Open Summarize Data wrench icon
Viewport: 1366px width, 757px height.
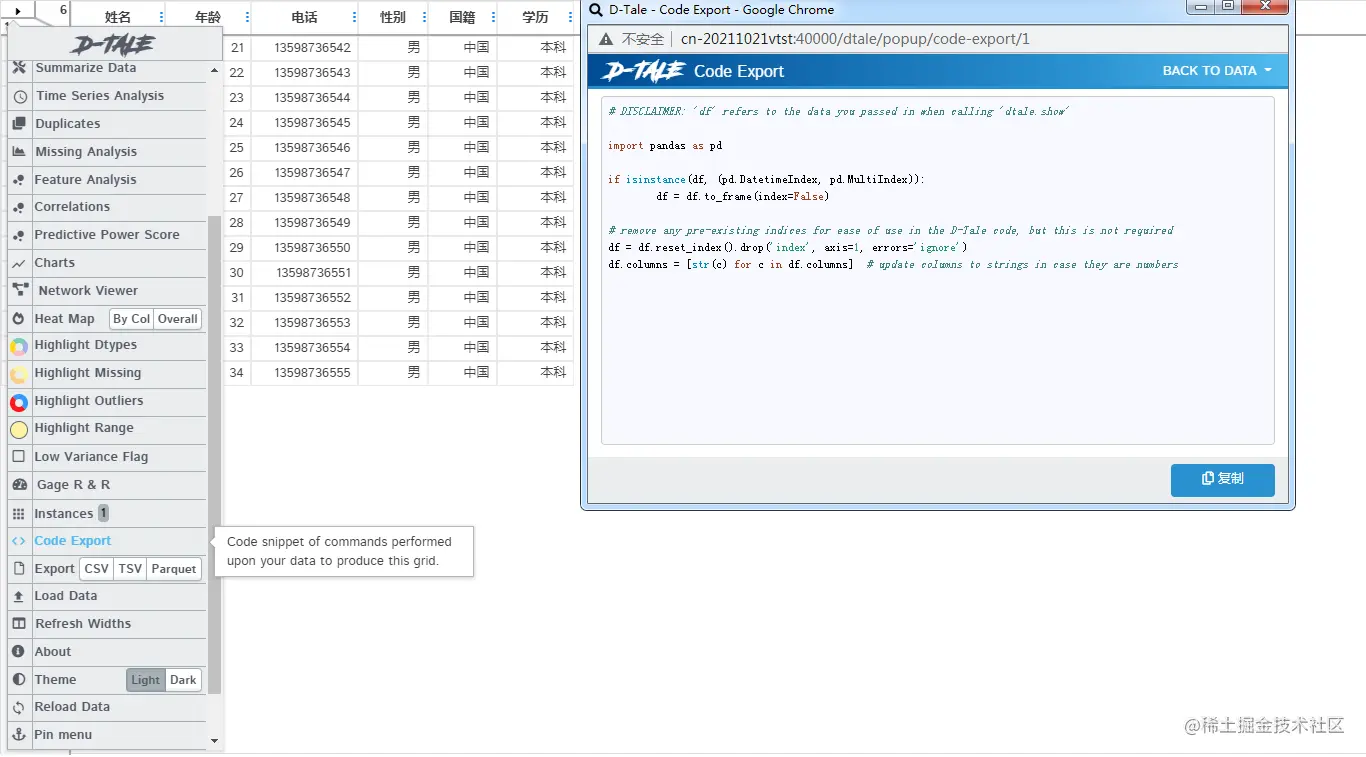click(19, 68)
